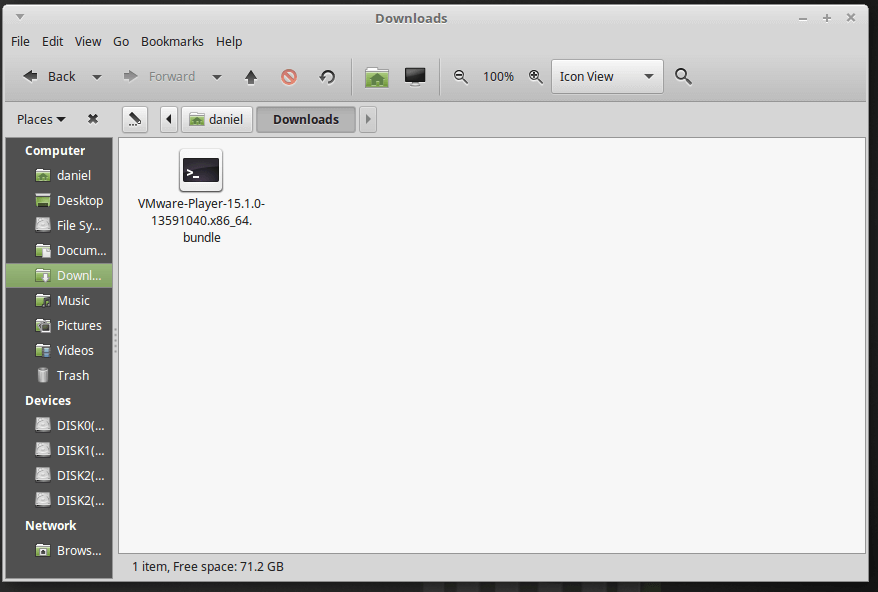This screenshot has width=878, height=592.
Task: Open the Places sidebar selector dropdown
Action: tap(41, 119)
